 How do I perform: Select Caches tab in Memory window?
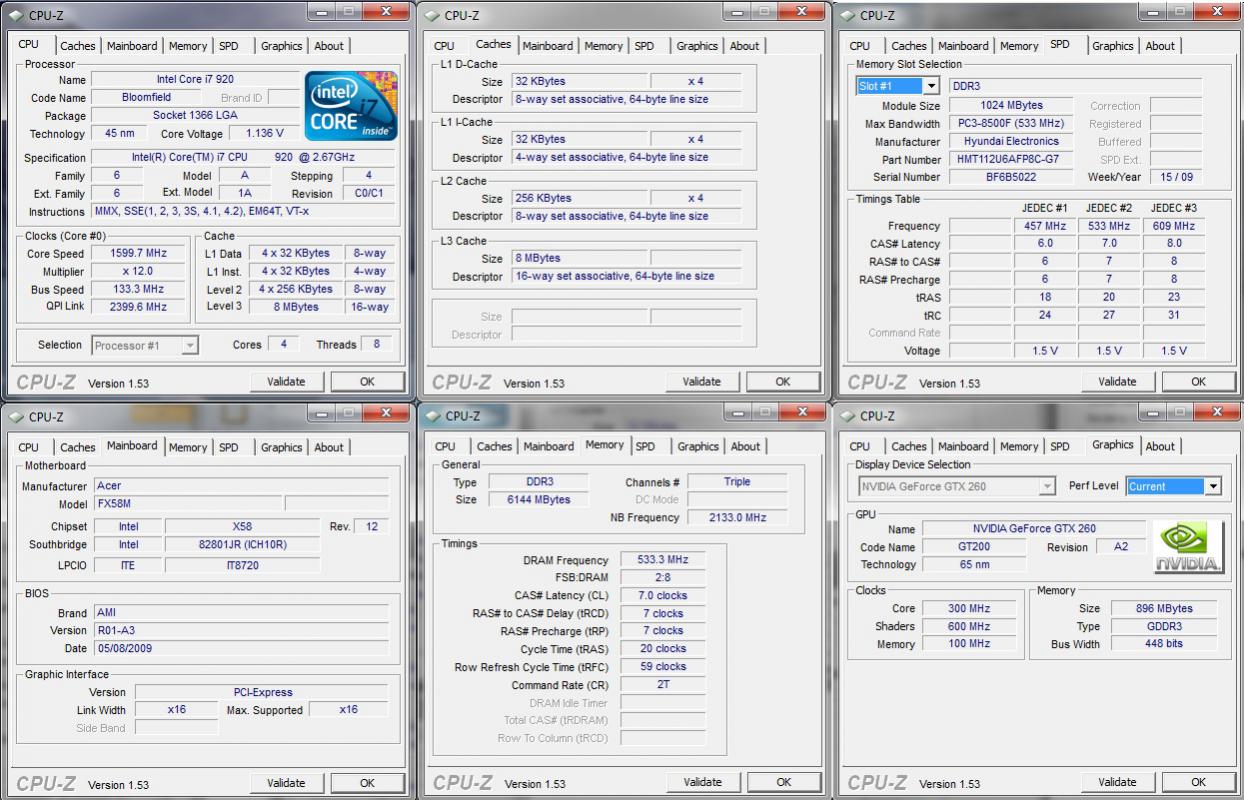[x=494, y=447]
